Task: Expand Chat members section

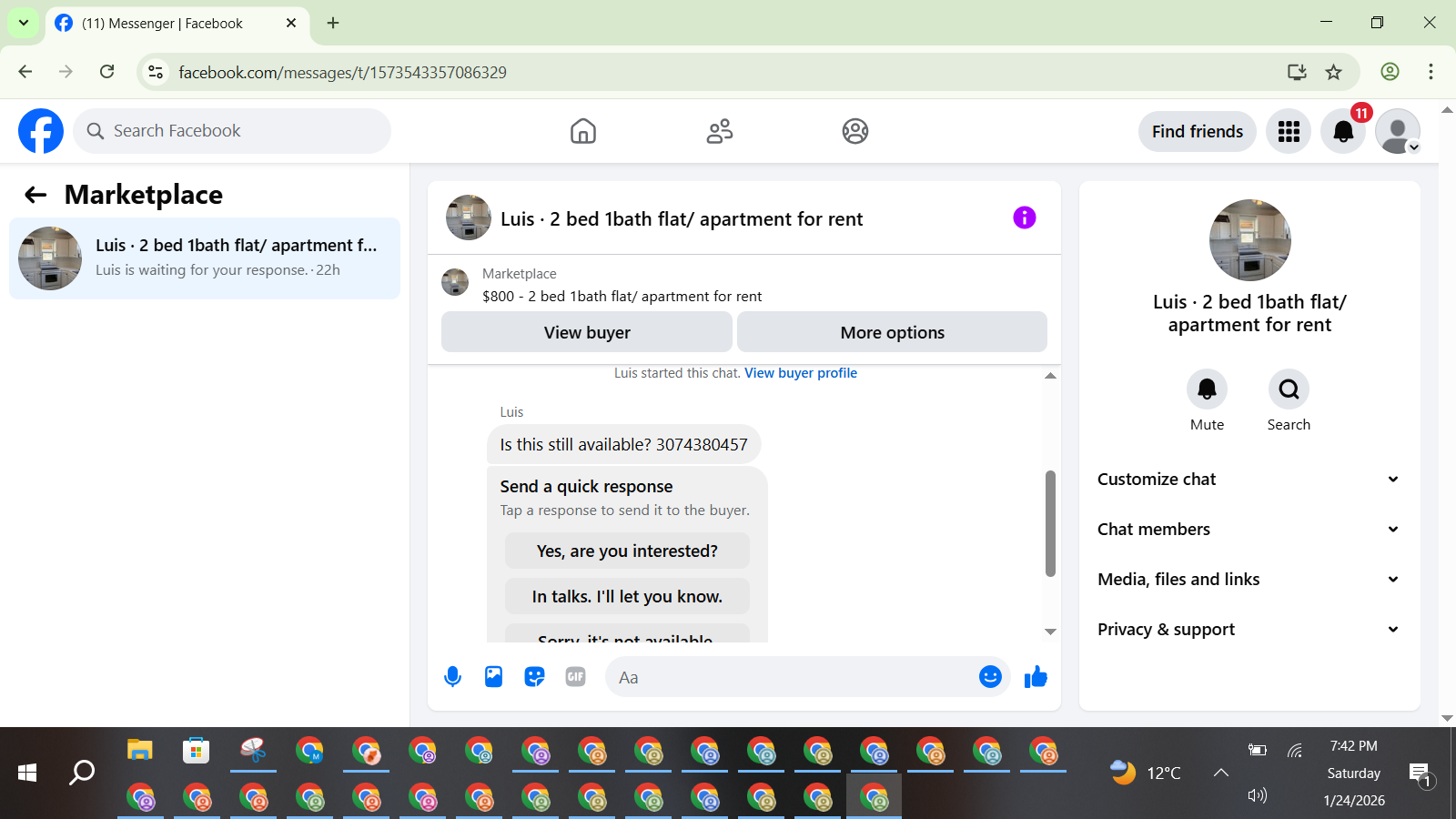Action: click(x=1249, y=530)
